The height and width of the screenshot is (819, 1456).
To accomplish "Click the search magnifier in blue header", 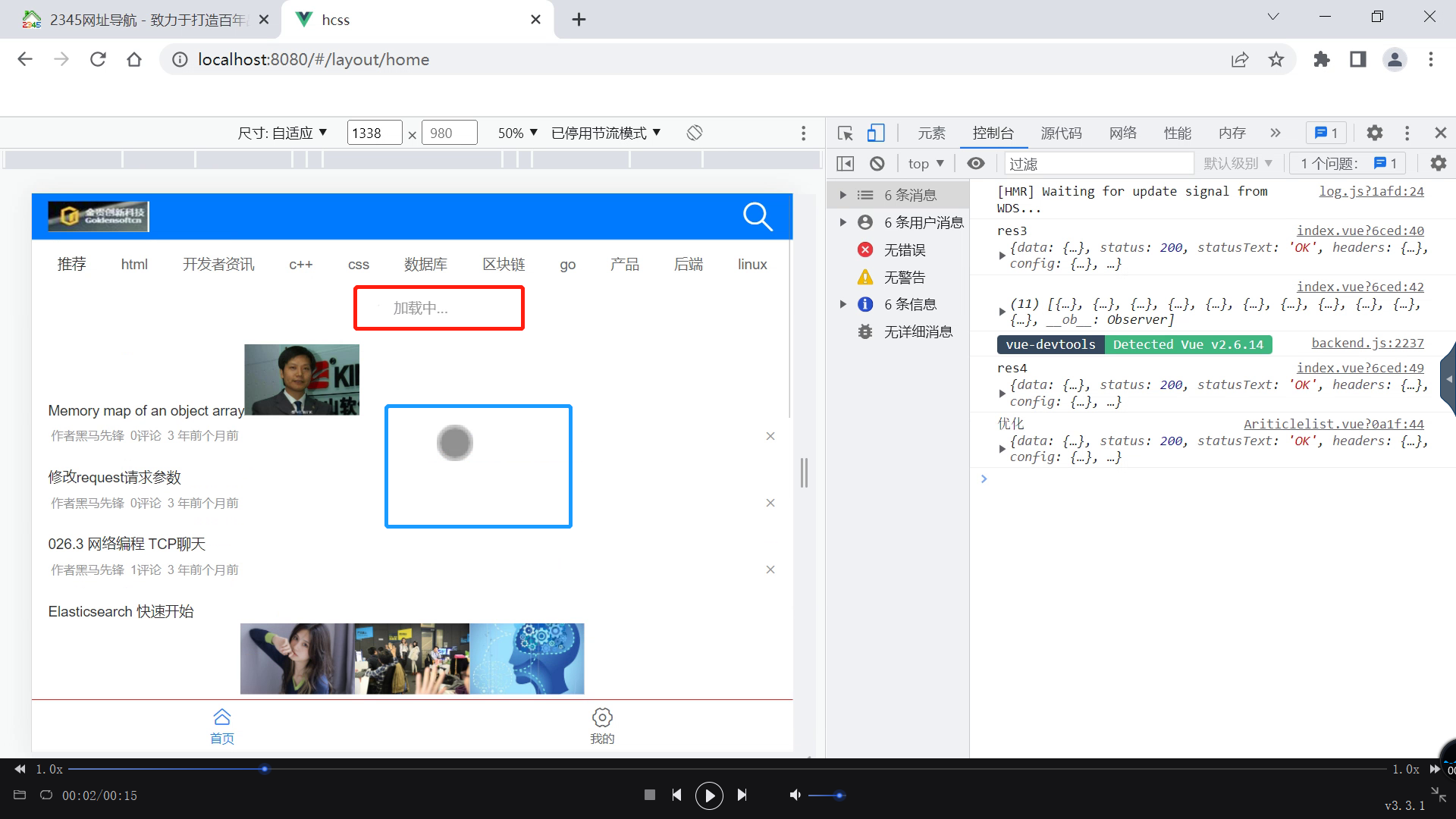I will [x=758, y=217].
